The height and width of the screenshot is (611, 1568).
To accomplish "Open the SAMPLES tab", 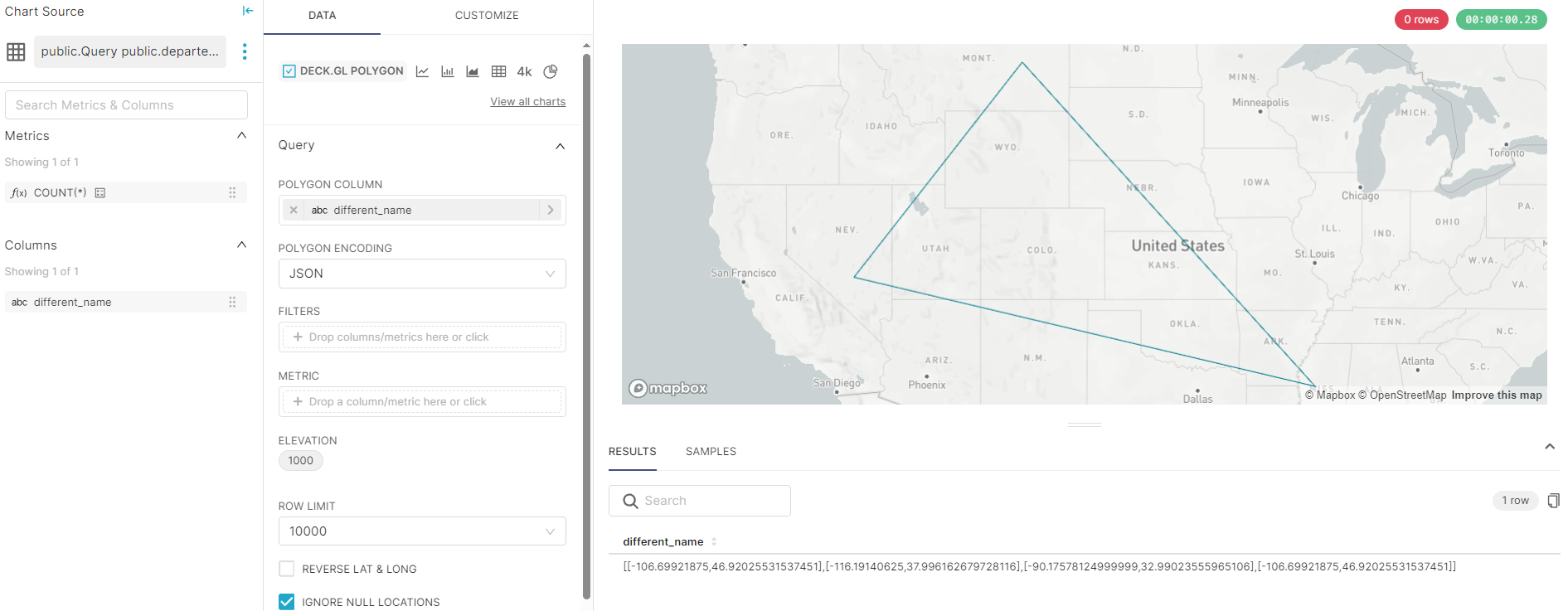I will tap(711, 452).
